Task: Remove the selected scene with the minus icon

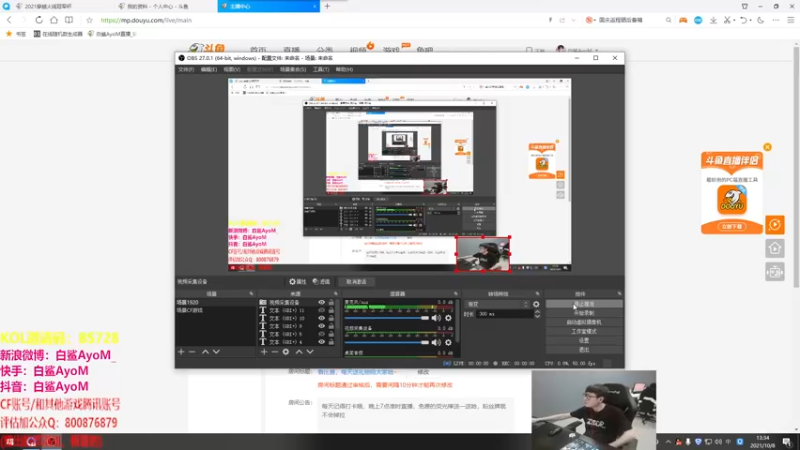Action: click(x=192, y=352)
